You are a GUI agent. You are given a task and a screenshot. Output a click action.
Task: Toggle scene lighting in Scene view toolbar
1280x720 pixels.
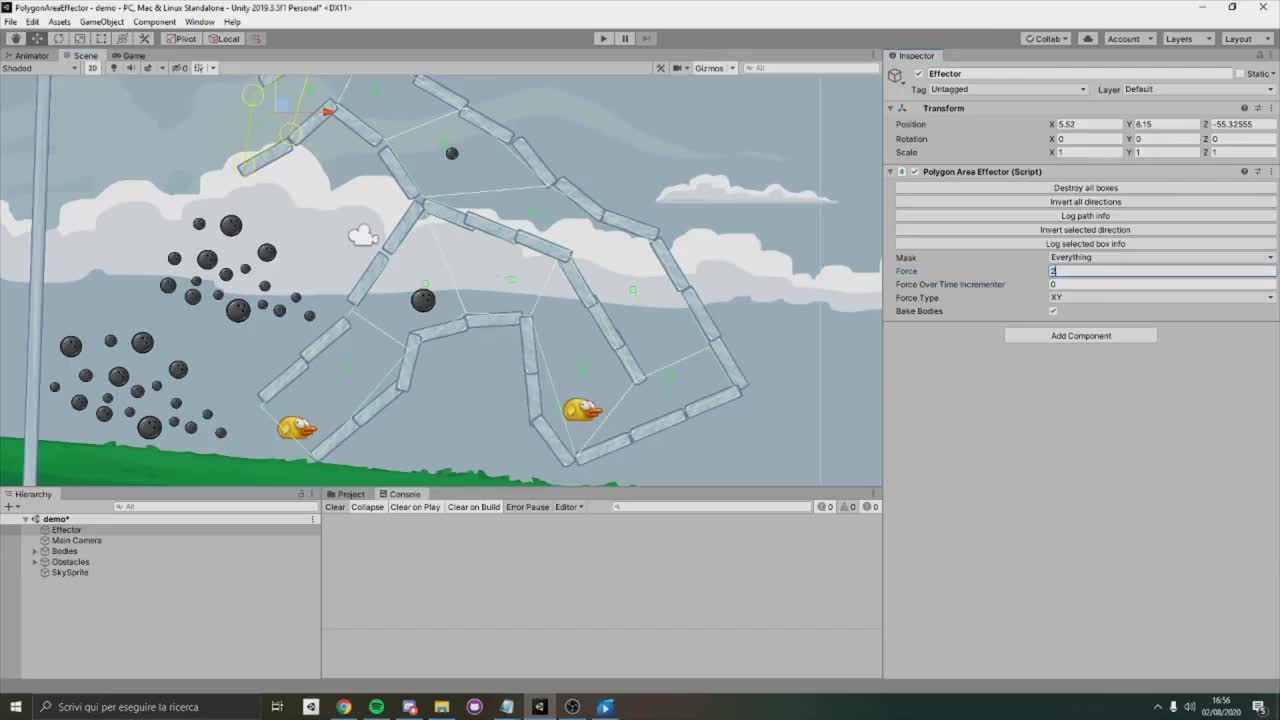[113, 68]
